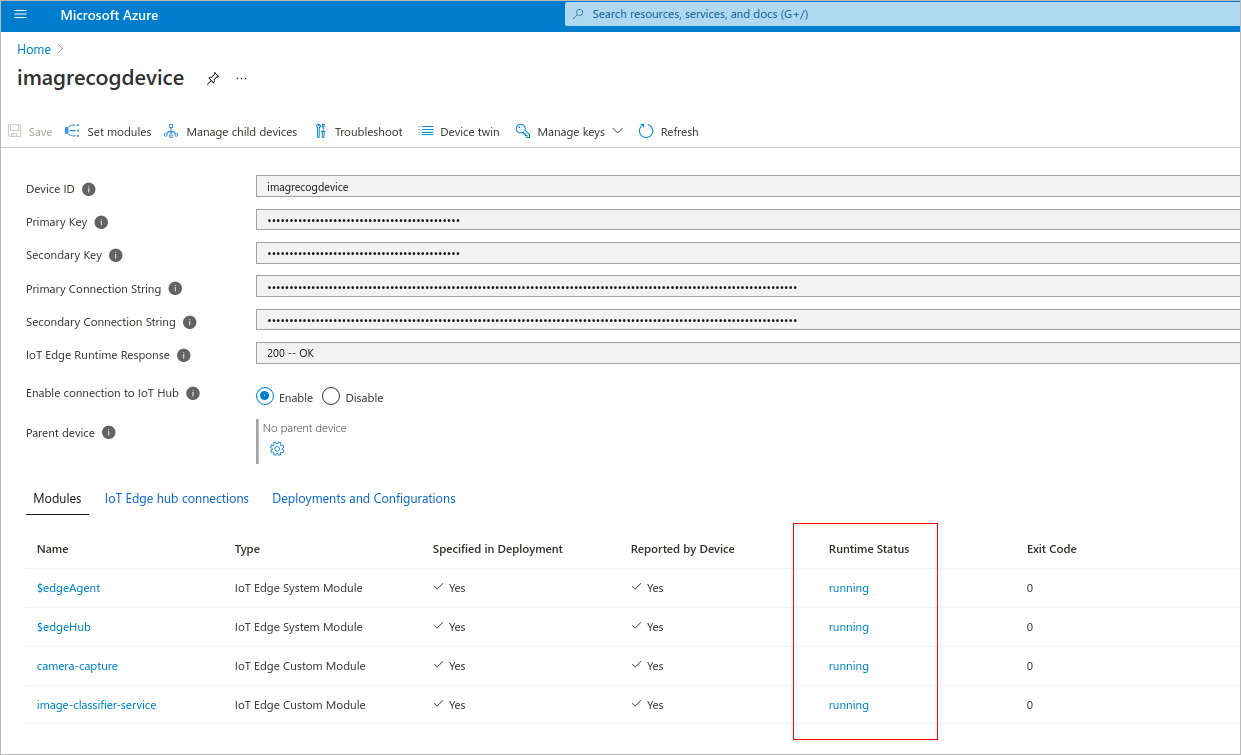
Task: View running status of camera-capture
Action: [849, 666]
